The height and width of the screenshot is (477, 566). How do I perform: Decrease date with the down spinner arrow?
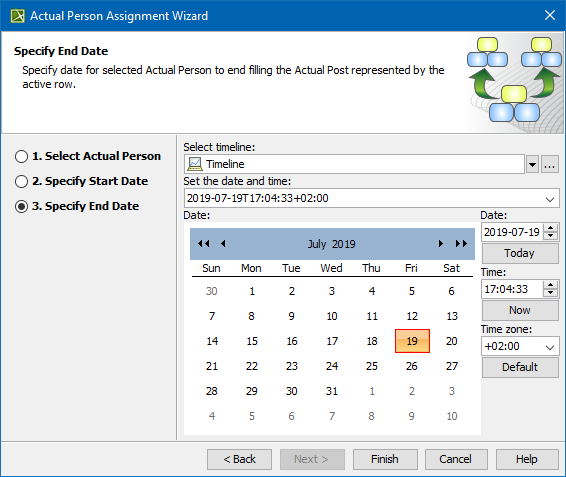tap(550, 236)
